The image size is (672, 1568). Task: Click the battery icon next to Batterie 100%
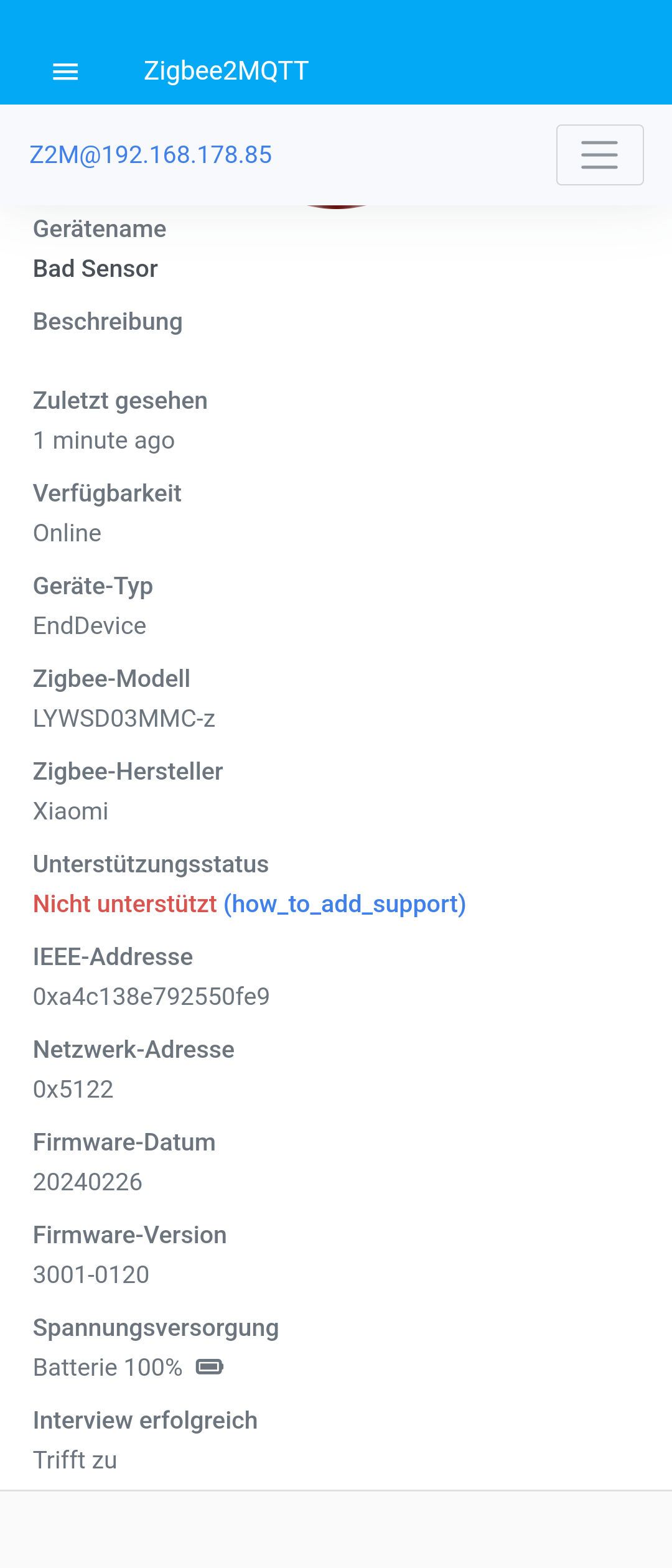(210, 1367)
